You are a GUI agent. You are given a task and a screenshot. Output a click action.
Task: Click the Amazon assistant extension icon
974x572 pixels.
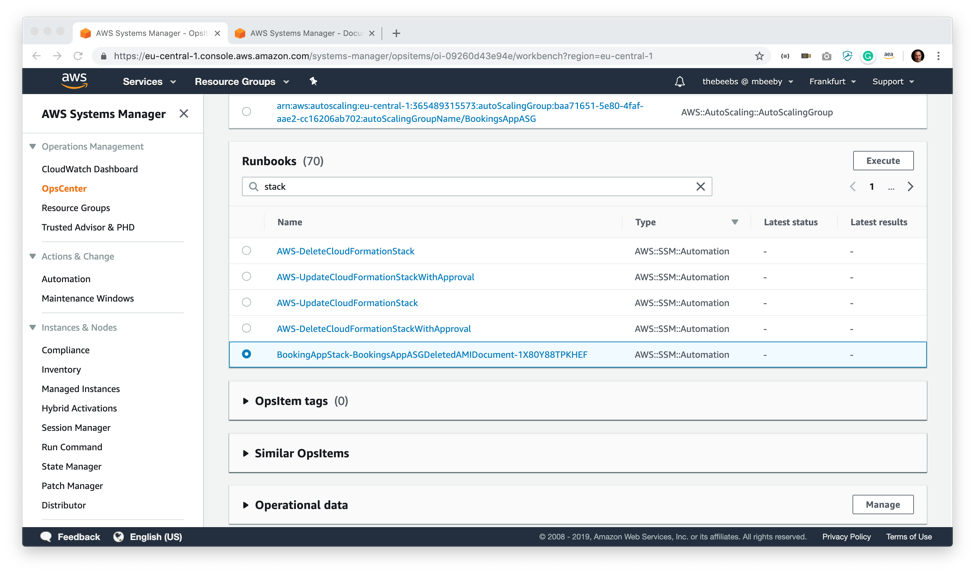click(889, 56)
